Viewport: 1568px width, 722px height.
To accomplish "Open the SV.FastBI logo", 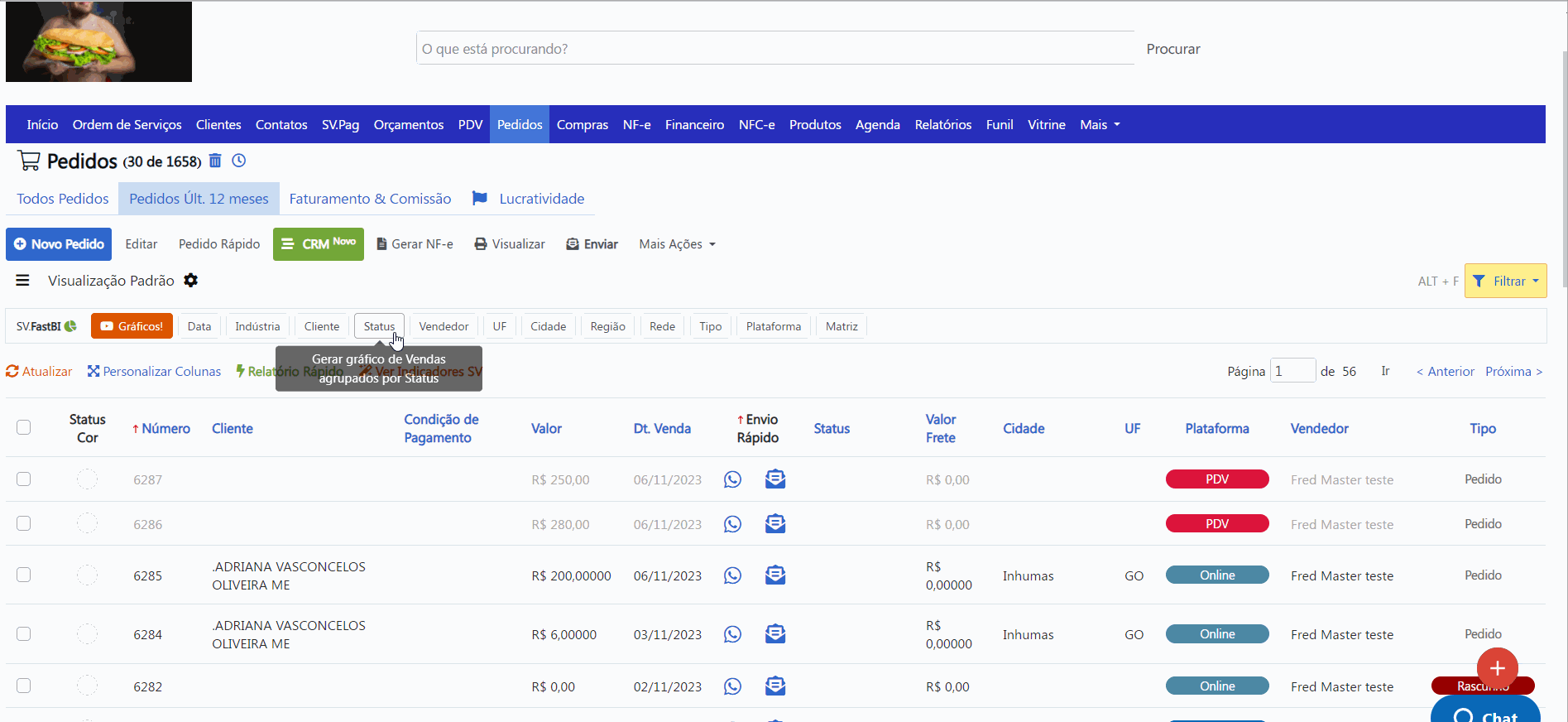I will [x=46, y=326].
